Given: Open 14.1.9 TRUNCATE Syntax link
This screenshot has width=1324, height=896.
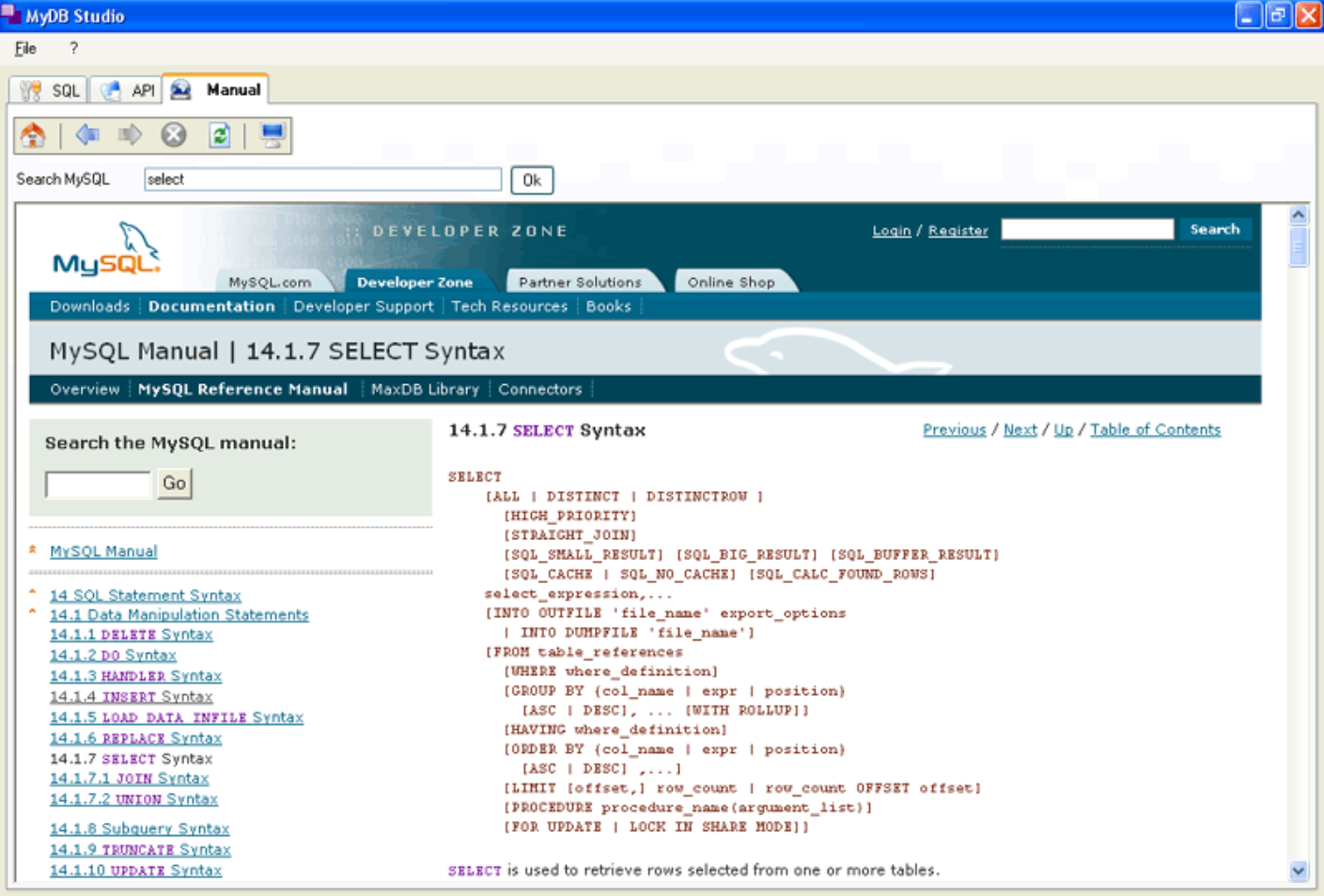Looking at the screenshot, I should pyautogui.click(x=140, y=850).
